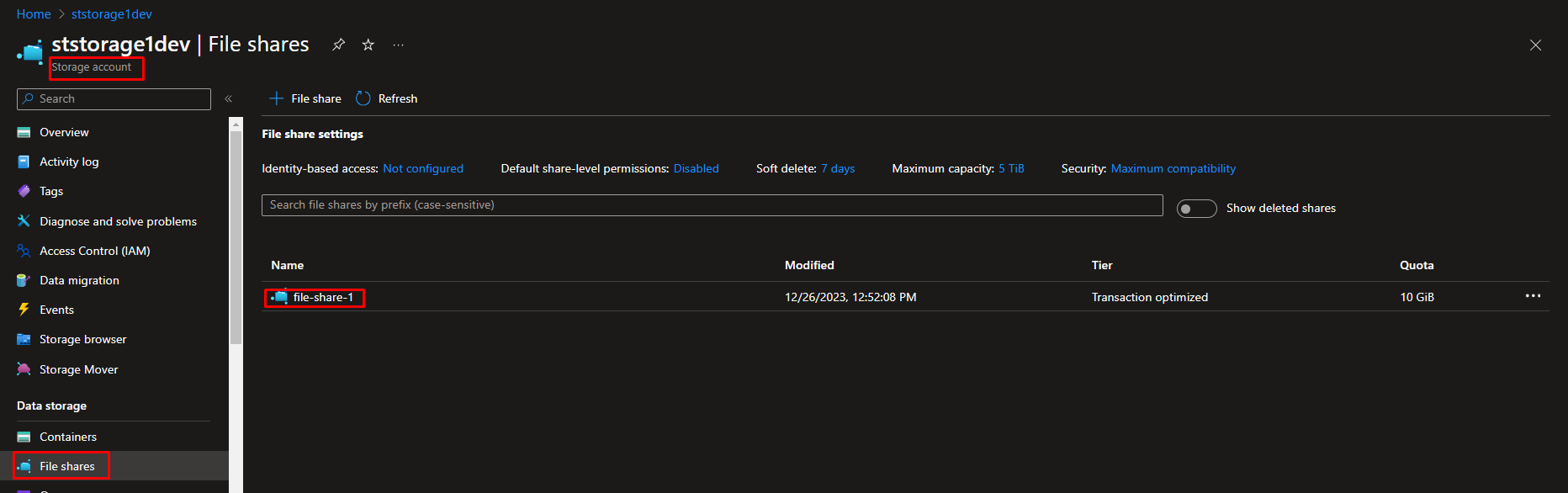
Task: Sort by Tier column header
Action: coord(1102,265)
